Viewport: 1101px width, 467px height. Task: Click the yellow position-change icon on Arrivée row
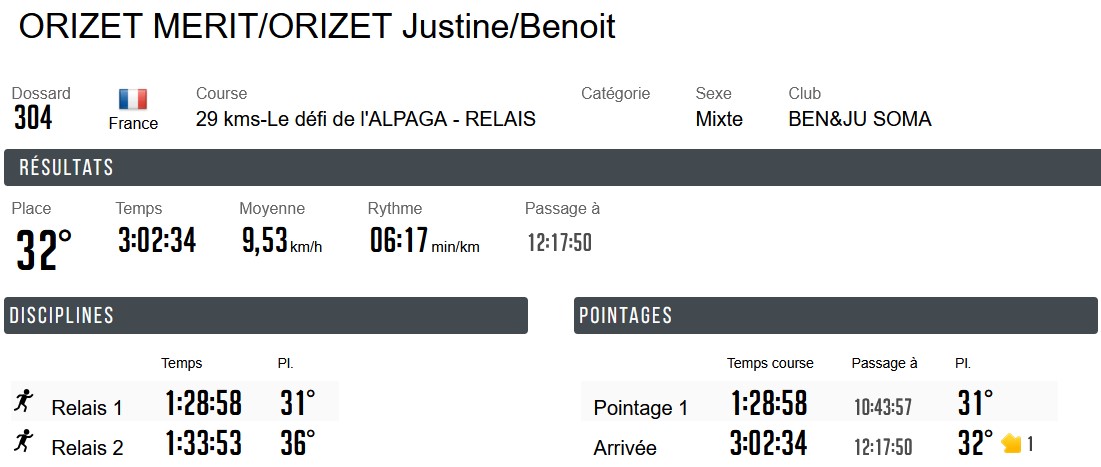click(1011, 443)
